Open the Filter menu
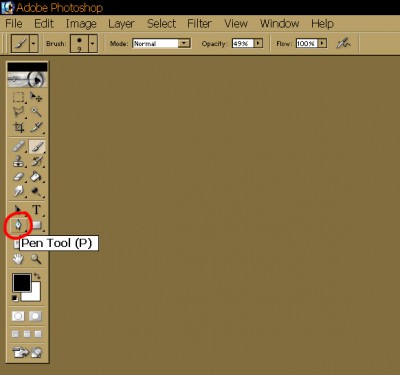Viewport: 400px width, 375px height. click(199, 24)
